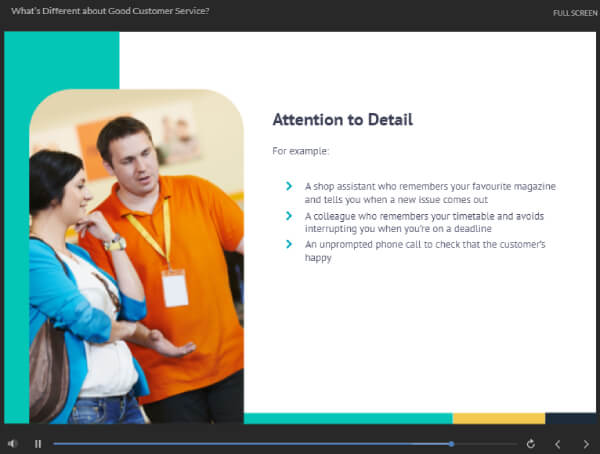Advance to the next slide

point(586,443)
